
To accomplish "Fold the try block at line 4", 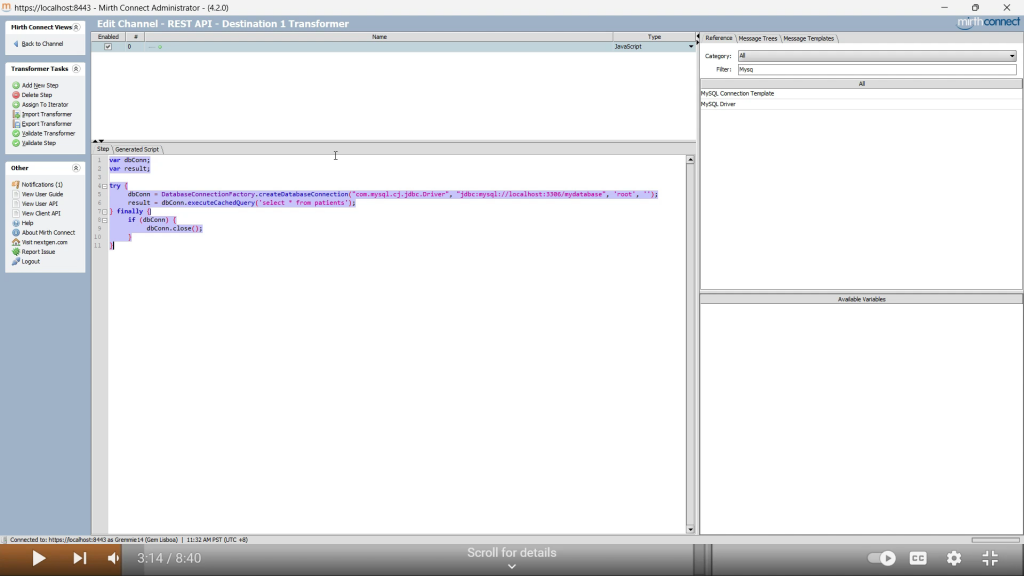I will (x=104, y=186).
